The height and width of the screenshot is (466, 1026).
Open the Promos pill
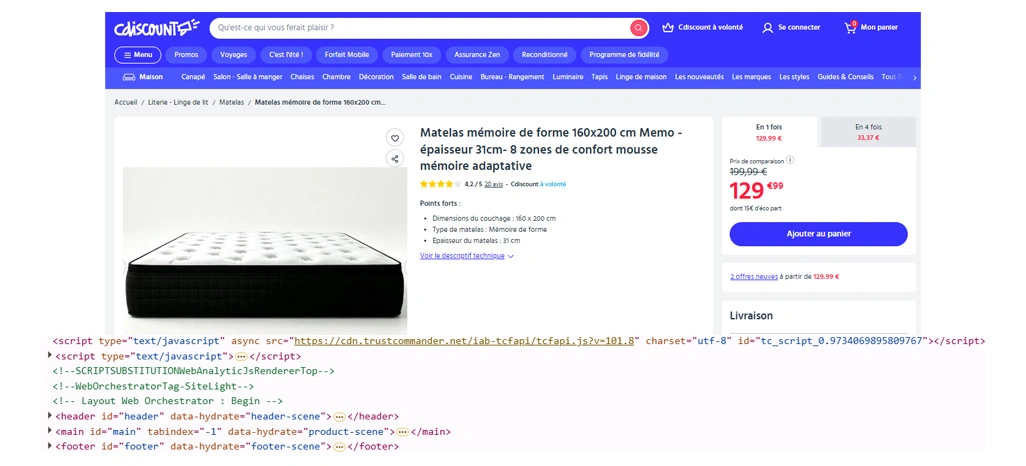186,55
